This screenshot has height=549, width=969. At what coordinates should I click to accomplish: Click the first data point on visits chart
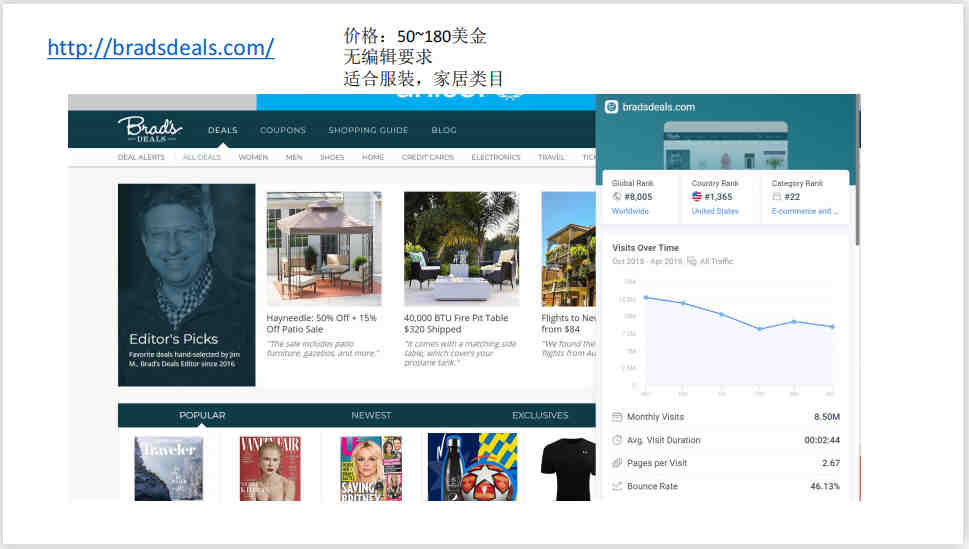coord(646,298)
